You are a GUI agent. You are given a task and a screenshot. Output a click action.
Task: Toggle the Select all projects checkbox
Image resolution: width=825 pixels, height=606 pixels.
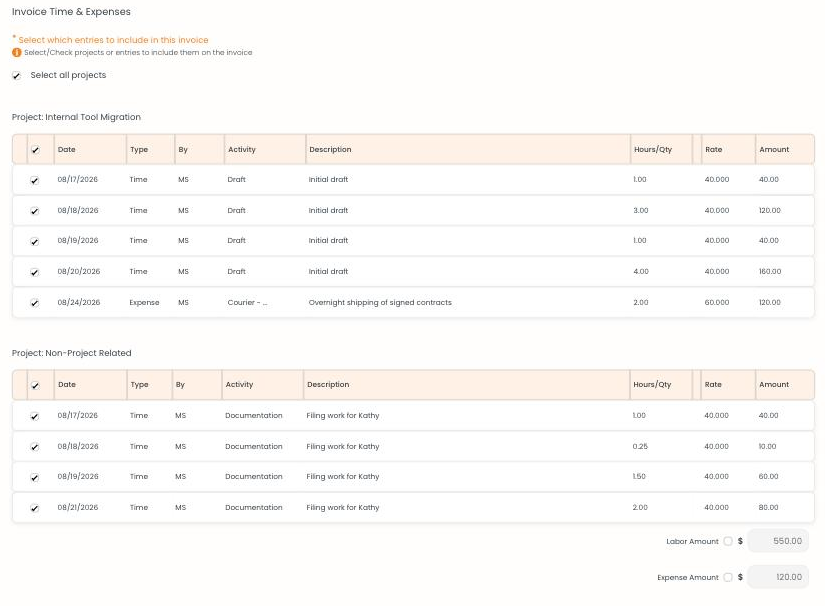point(17,76)
